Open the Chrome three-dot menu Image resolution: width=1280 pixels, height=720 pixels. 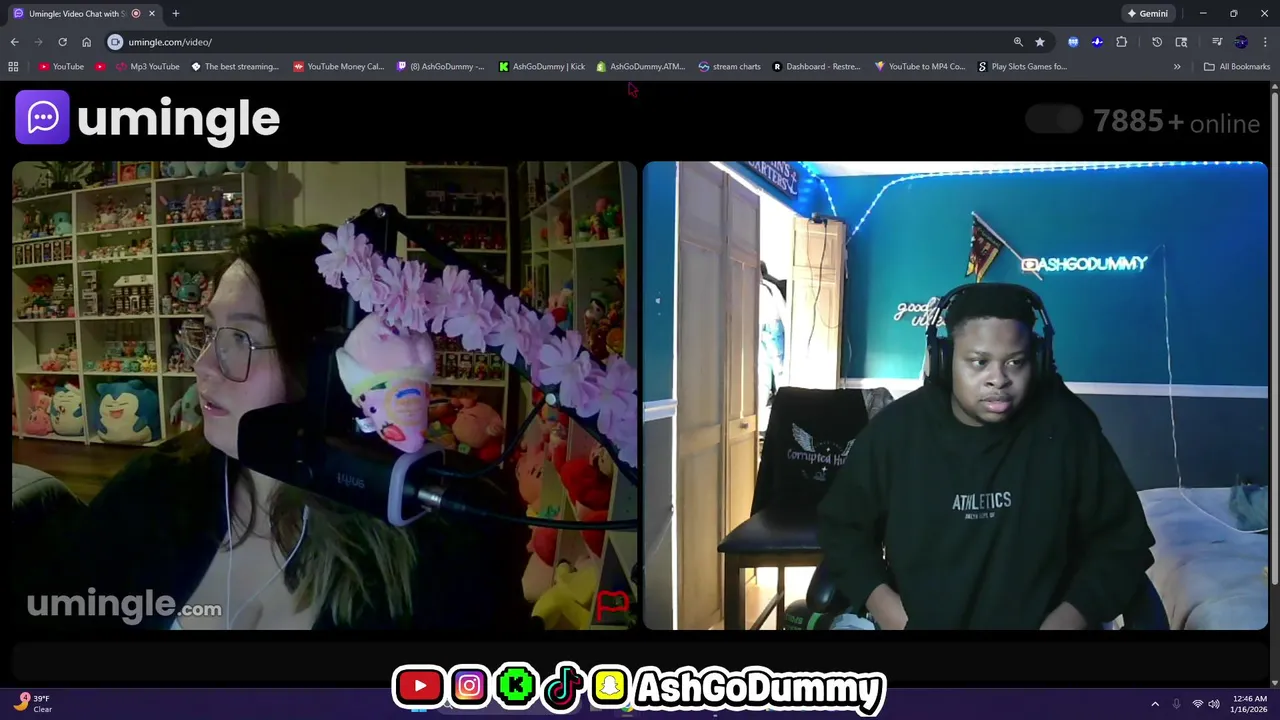pyautogui.click(x=1265, y=42)
